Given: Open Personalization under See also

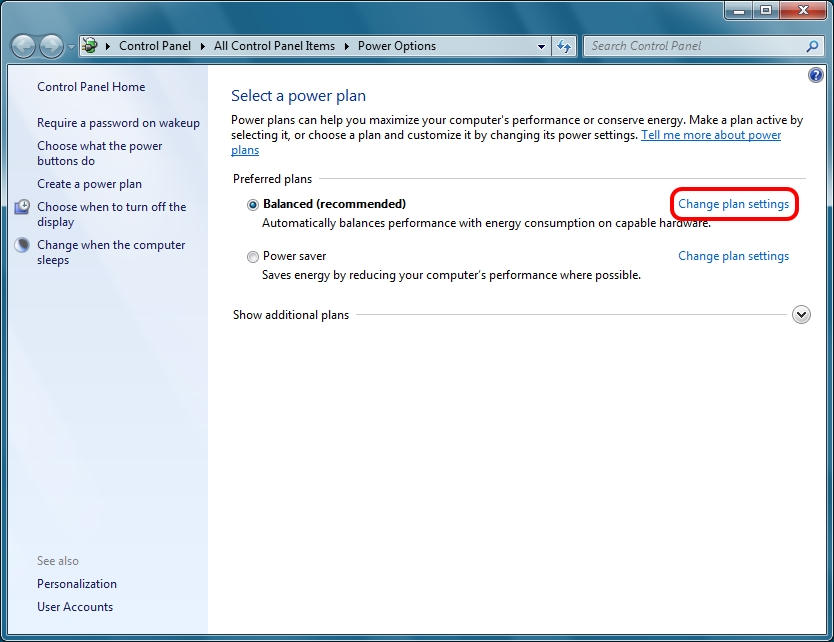Looking at the screenshot, I should [77, 584].
